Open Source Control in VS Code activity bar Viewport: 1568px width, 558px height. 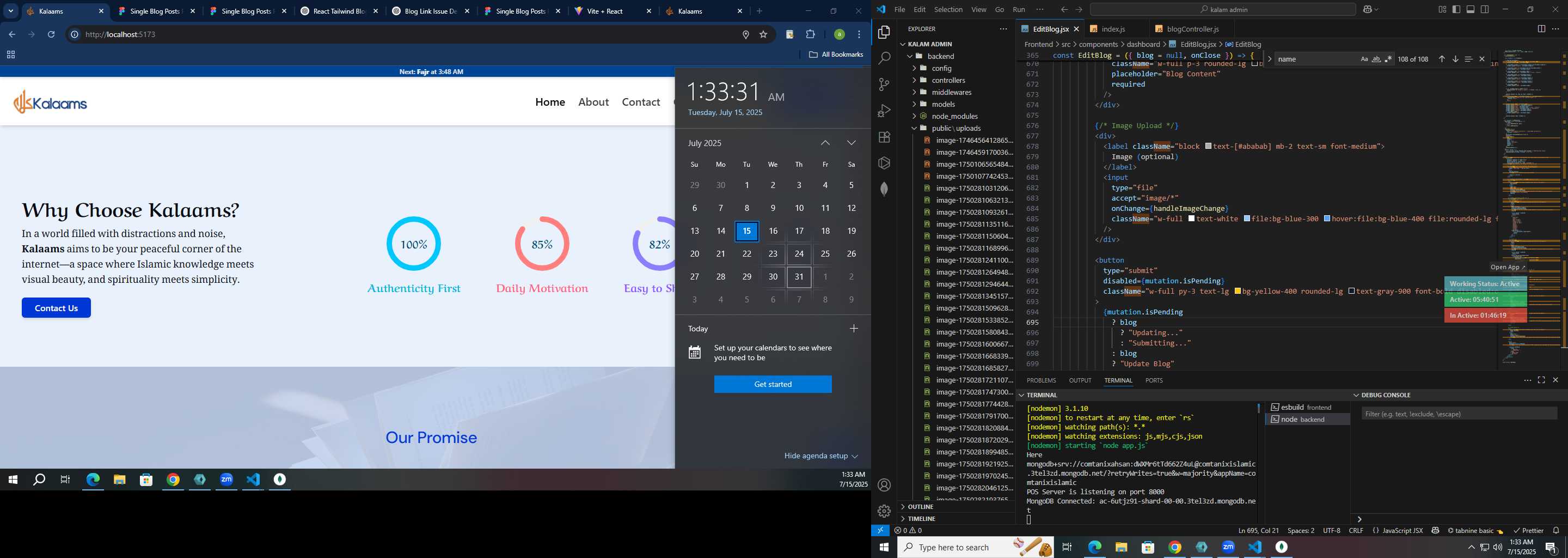[x=884, y=84]
